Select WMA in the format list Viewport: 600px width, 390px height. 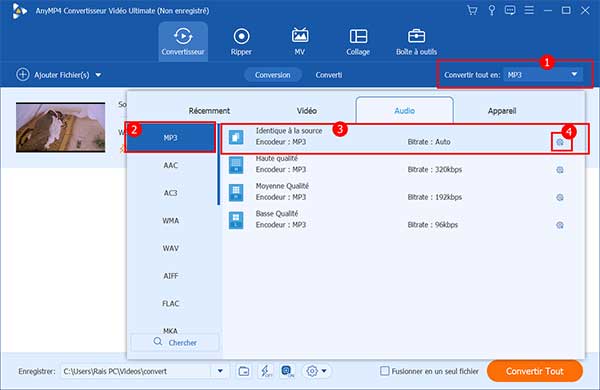pos(170,221)
